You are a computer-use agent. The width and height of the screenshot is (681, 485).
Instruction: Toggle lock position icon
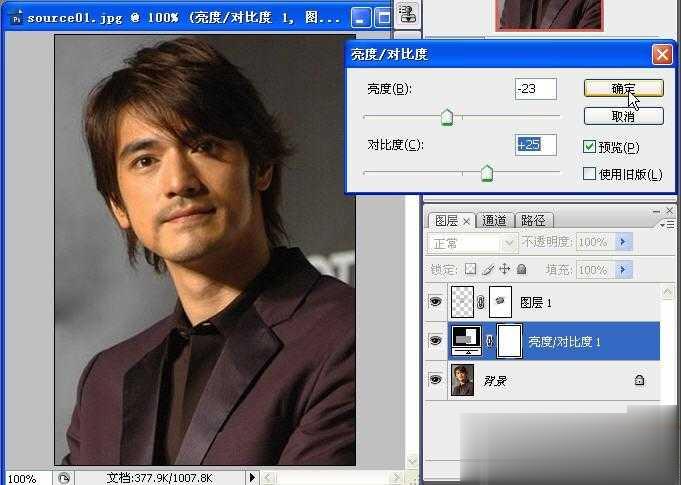click(504, 269)
